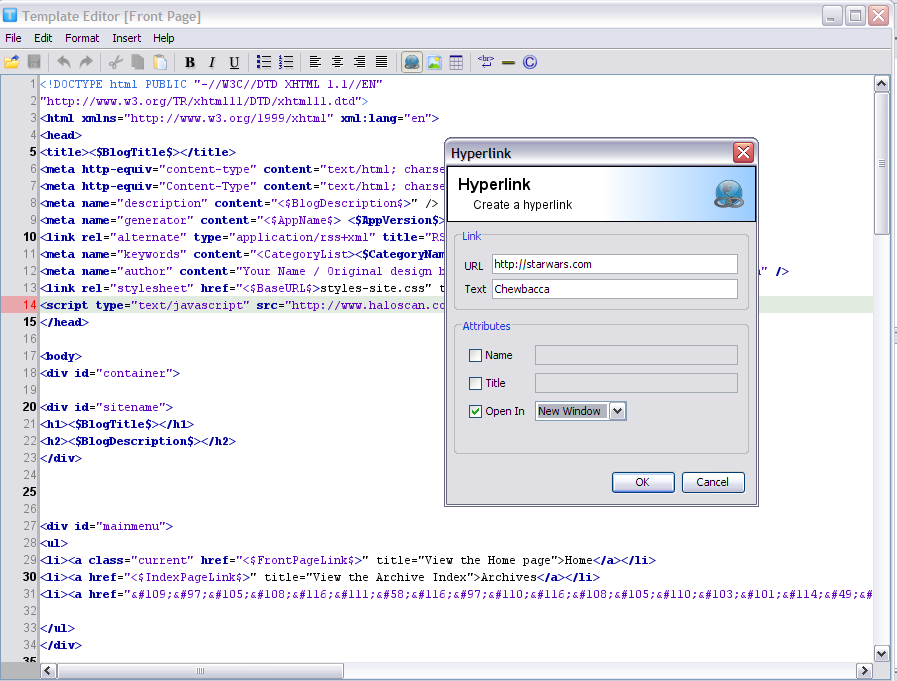The image size is (897, 681).
Task: Click the Copy icon in toolbar
Action: [138, 62]
